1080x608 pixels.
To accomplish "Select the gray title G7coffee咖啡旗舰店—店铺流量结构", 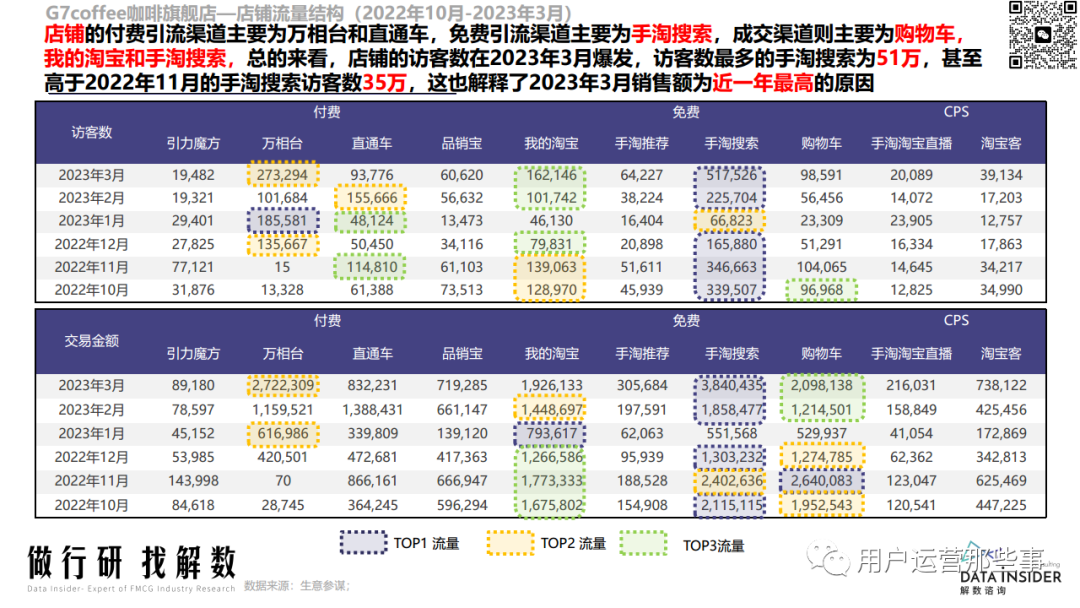I will click(x=194, y=13).
